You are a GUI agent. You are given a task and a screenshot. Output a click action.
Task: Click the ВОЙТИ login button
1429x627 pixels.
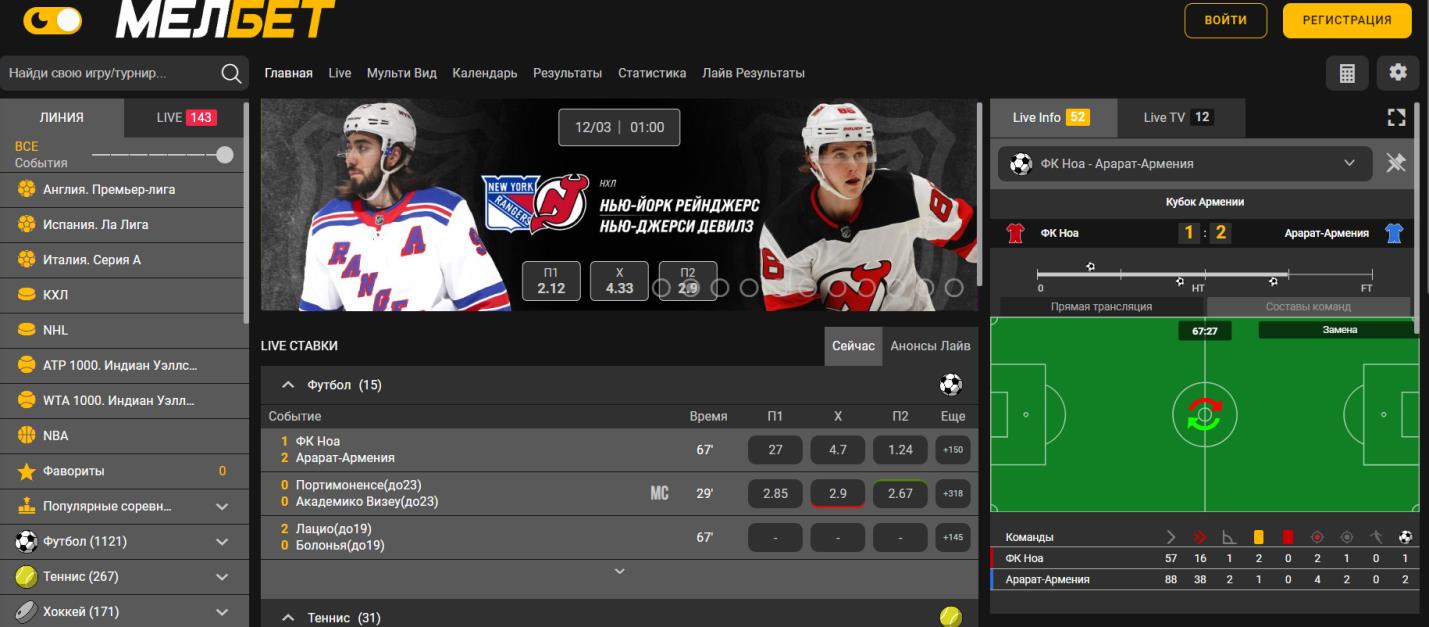[x=1225, y=20]
